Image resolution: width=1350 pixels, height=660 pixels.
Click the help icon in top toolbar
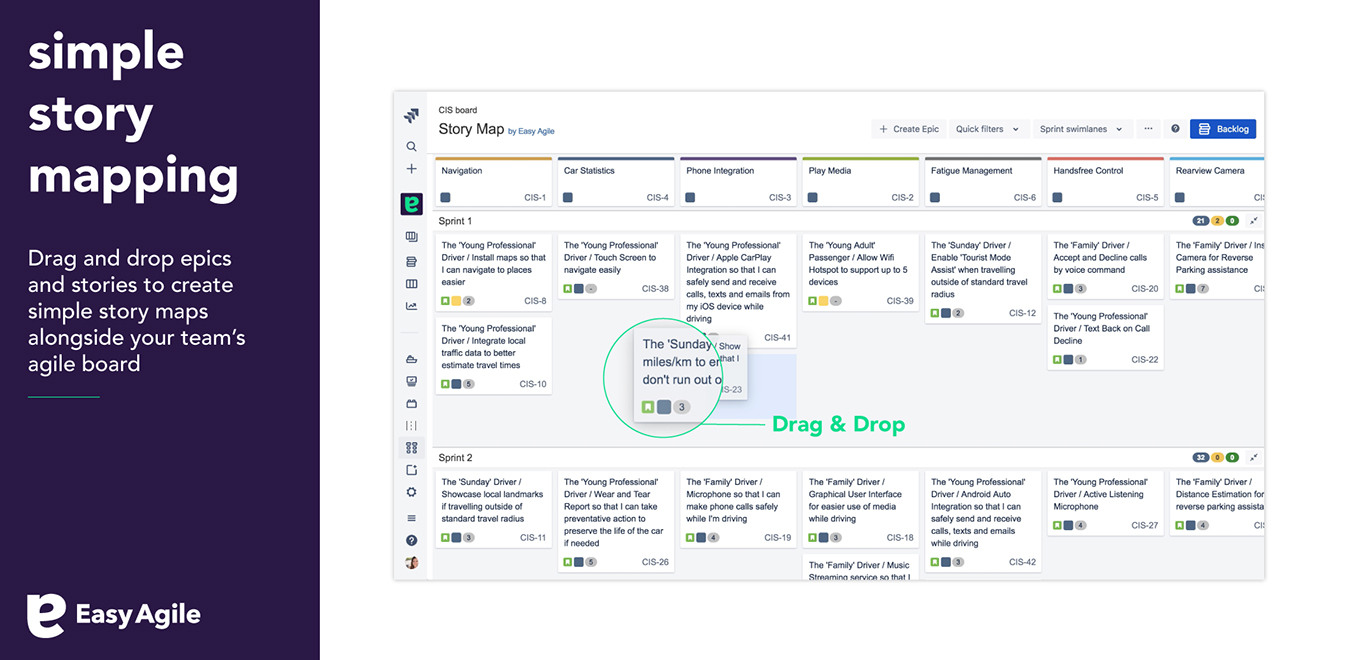[x=1175, y=129]
